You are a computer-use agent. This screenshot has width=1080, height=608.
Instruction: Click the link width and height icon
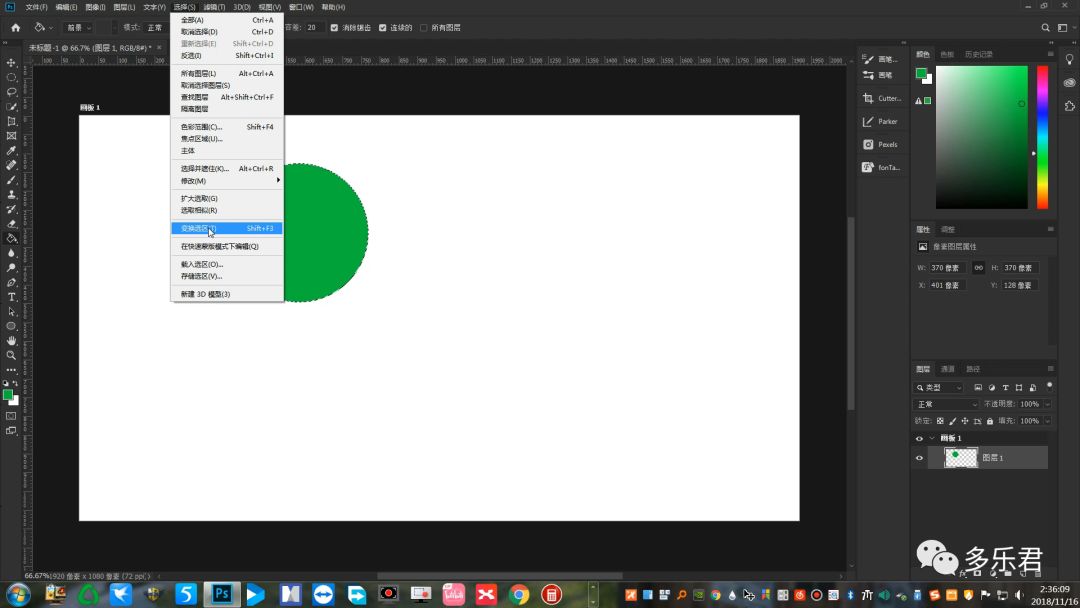coord(978,268)
